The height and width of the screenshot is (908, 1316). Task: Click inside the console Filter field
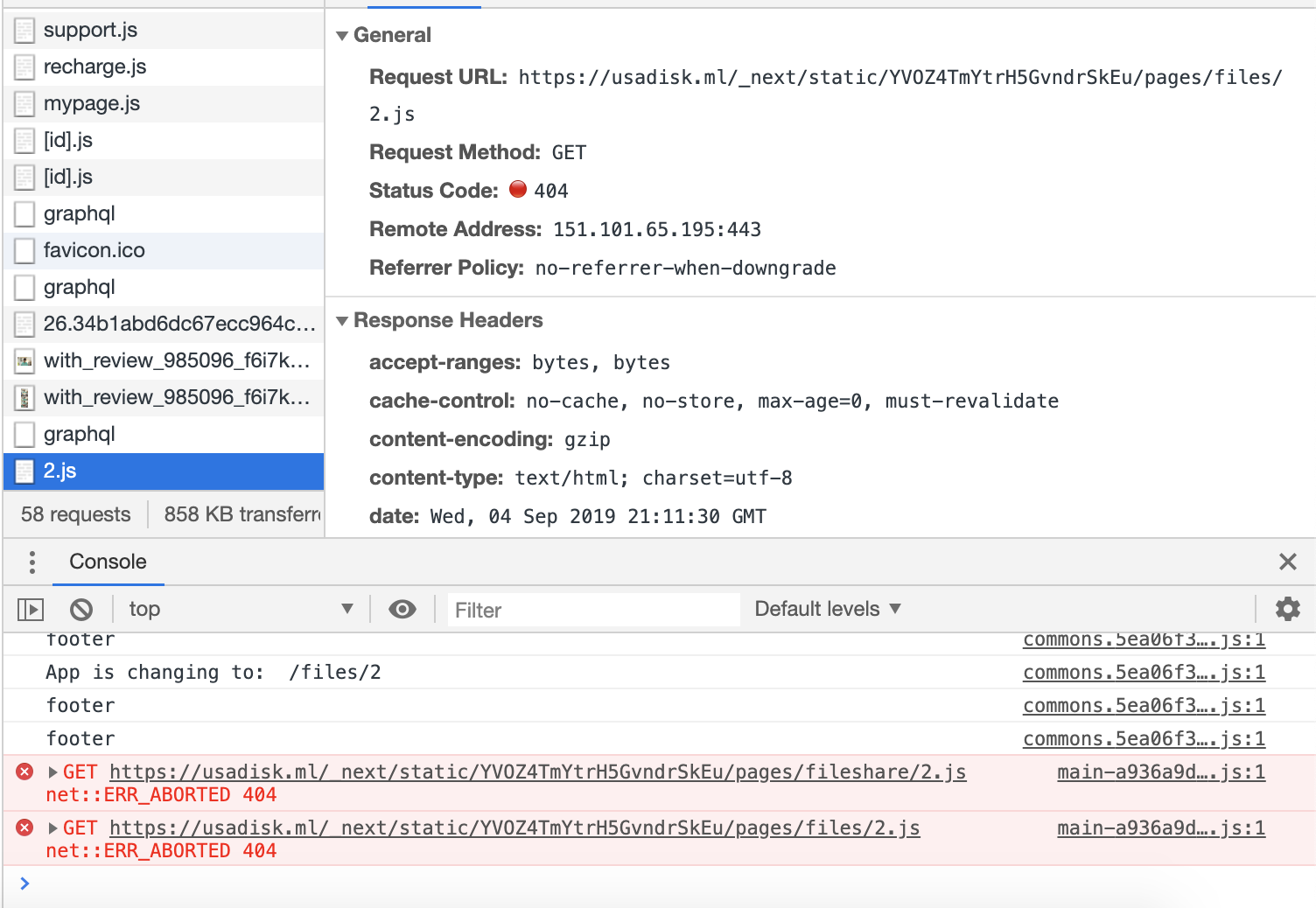tap(593, 609)
